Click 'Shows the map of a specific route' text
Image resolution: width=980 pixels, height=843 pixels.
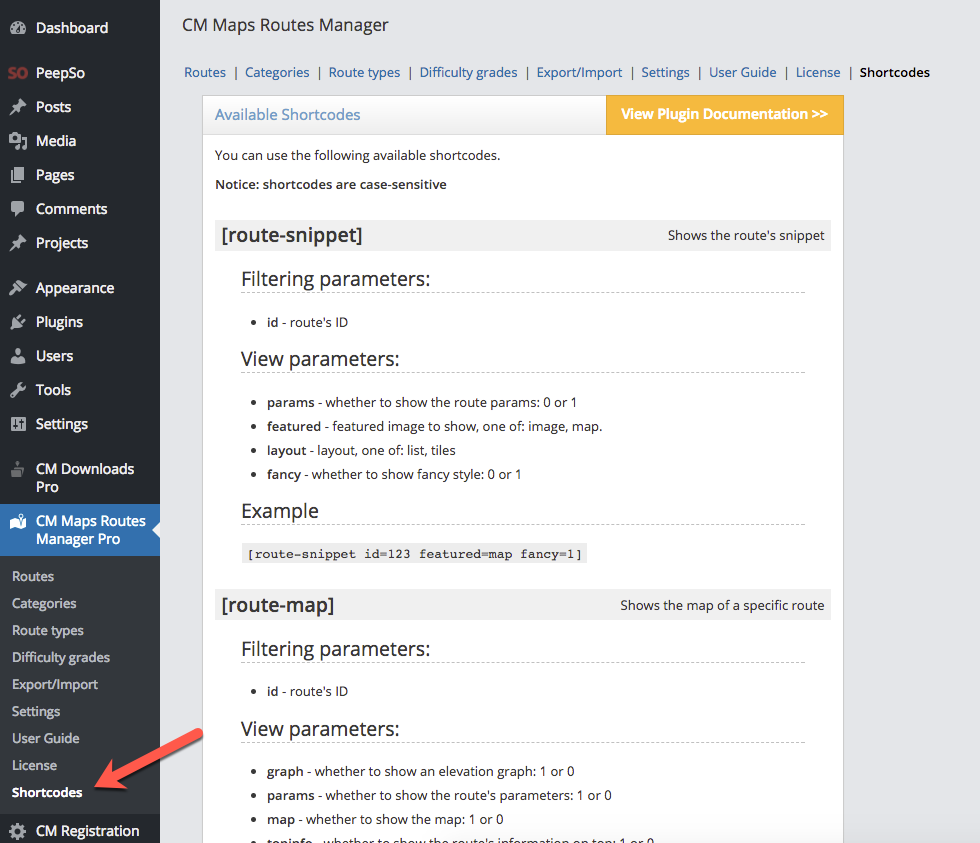722,606
